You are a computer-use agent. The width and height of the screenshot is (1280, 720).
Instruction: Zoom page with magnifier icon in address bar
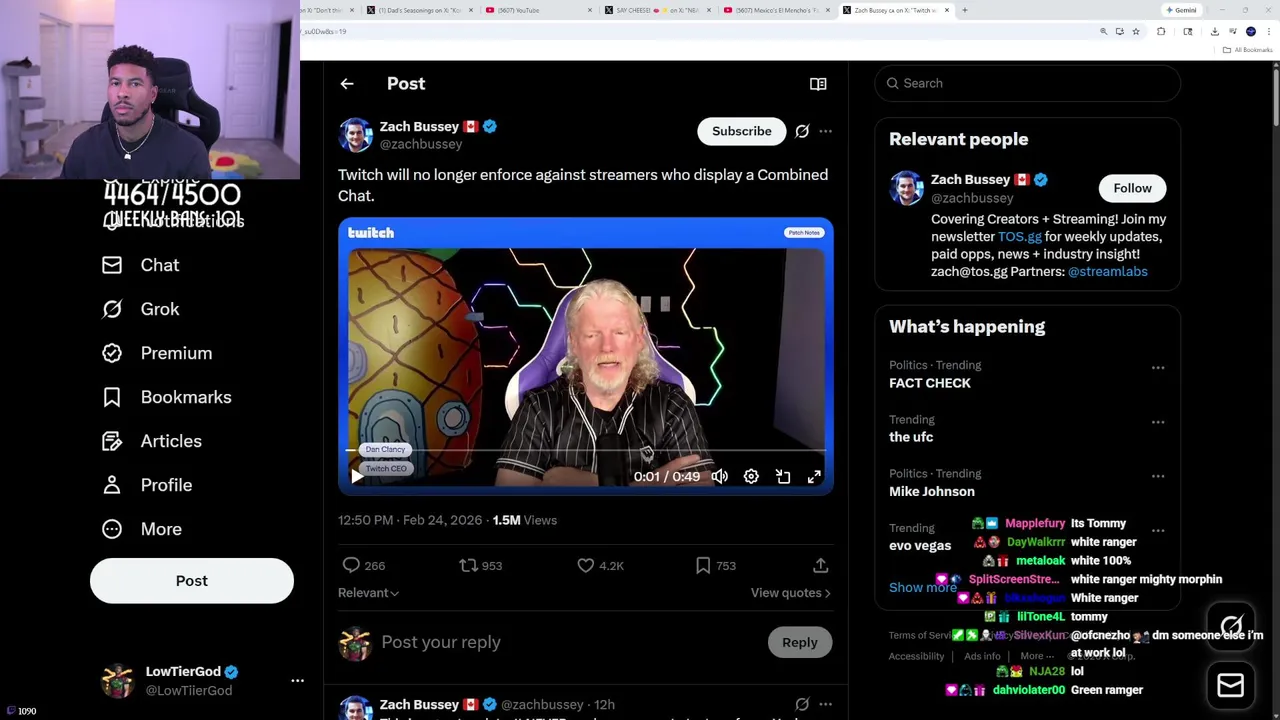click(1103, 31)
